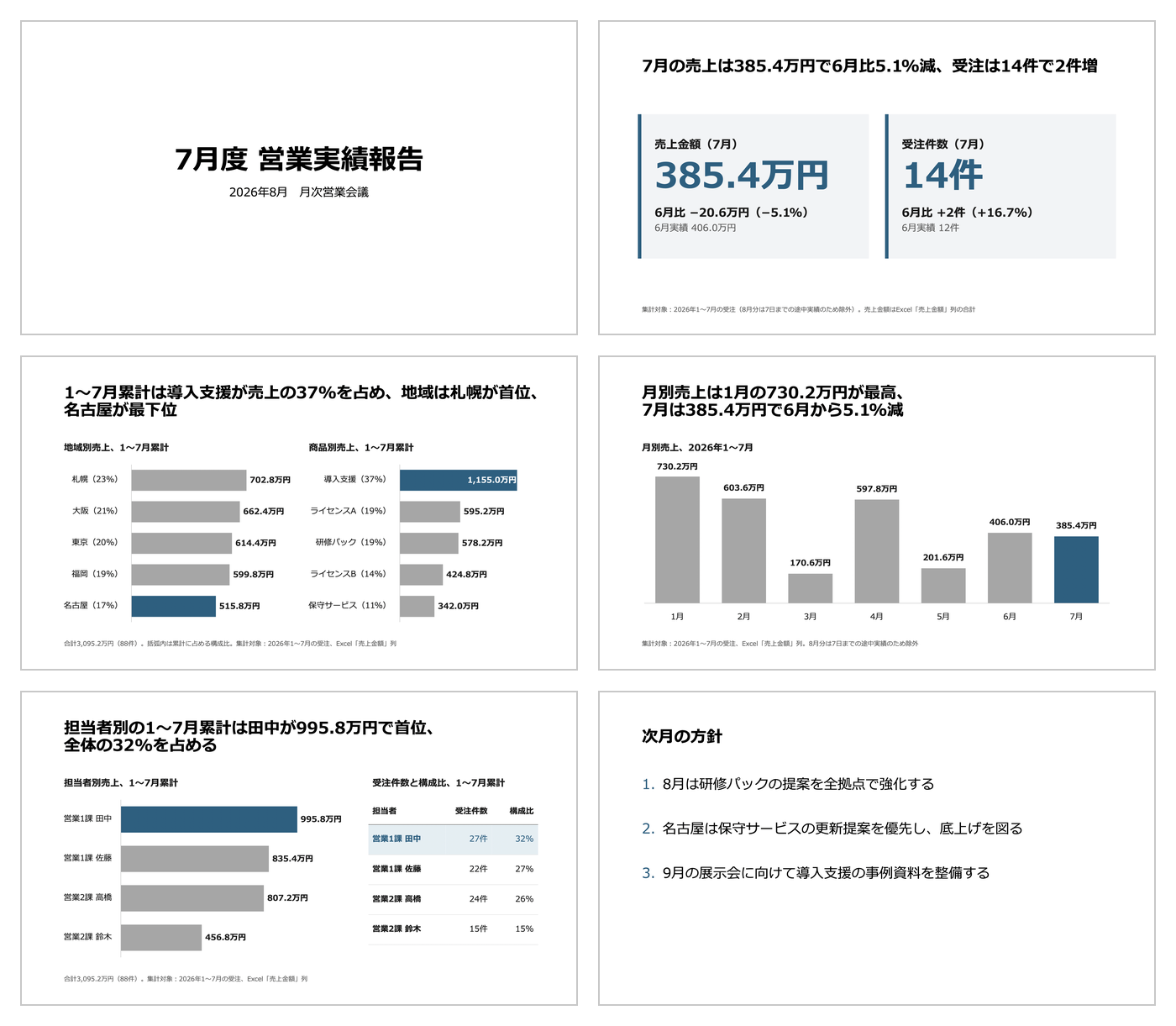Select the "ライセンスB（14%）" label

tap(349, 574)
